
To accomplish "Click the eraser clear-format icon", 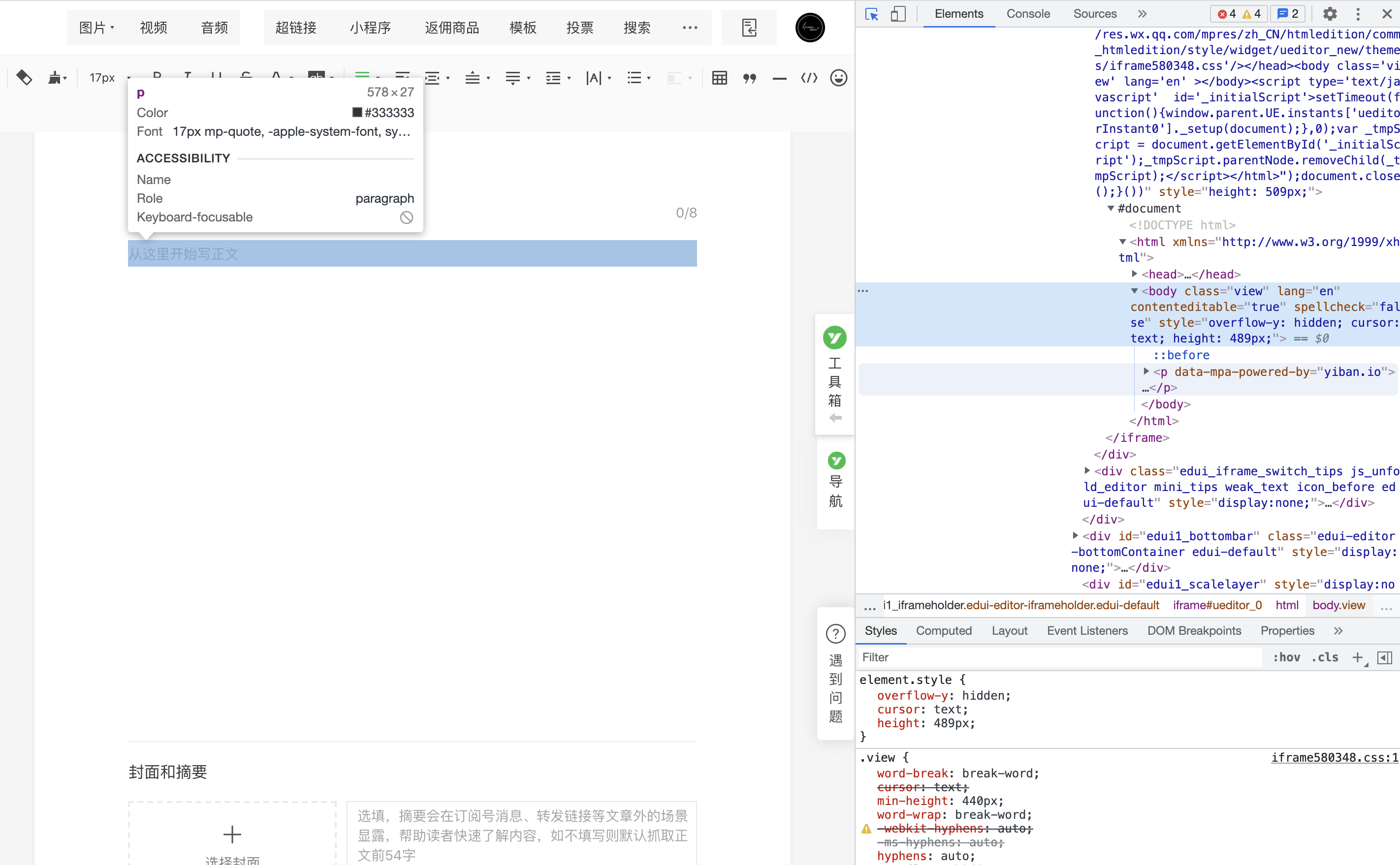I will tap(24, 77).
